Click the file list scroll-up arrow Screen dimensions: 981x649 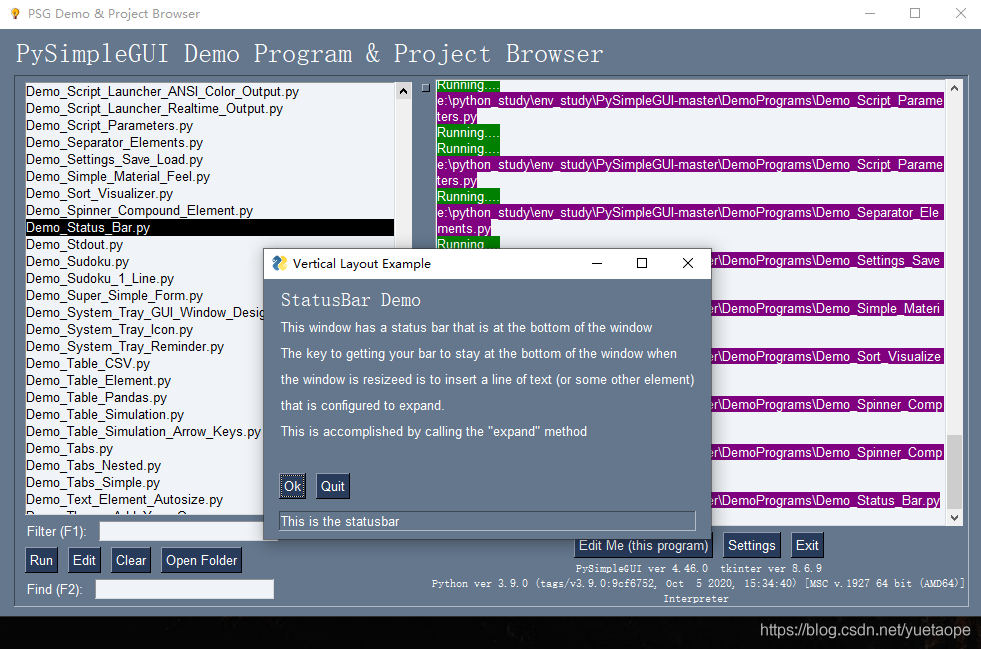click(404, 91)
